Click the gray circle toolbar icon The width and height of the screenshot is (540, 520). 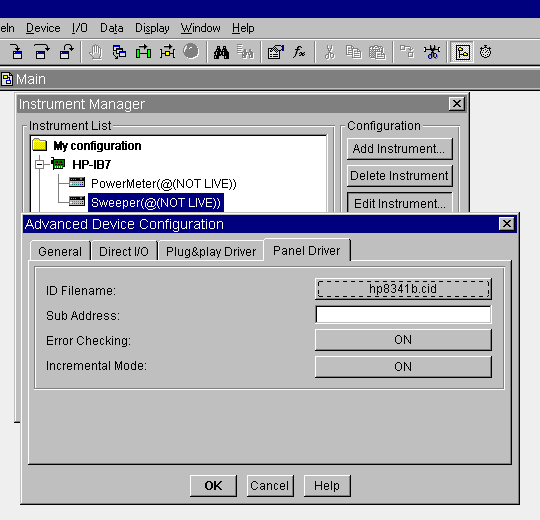click(191, 52)
